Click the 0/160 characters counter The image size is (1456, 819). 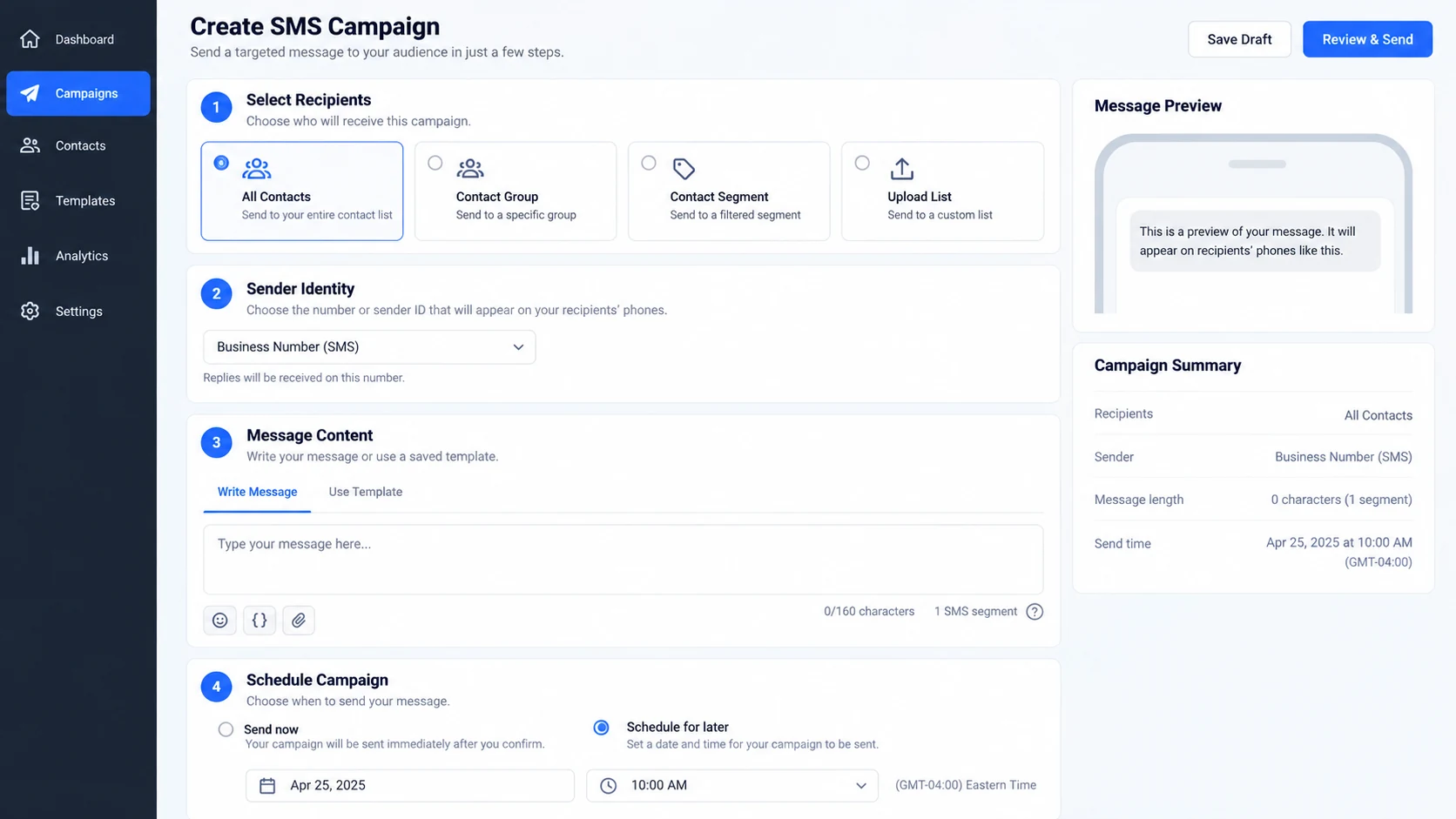(869, 612)
